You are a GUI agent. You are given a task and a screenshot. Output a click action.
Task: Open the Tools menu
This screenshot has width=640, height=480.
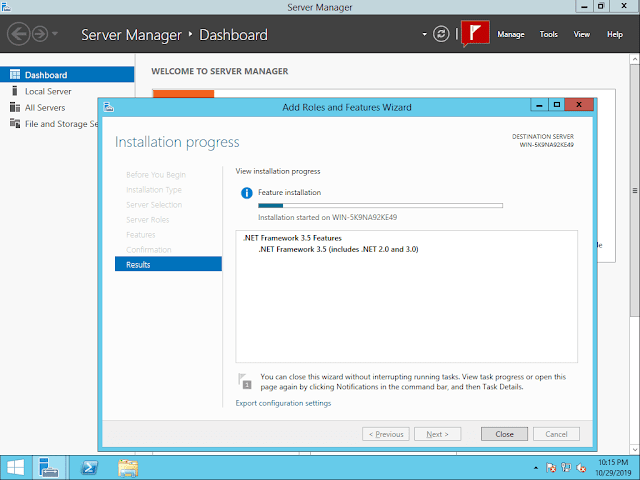click(549, 34)
